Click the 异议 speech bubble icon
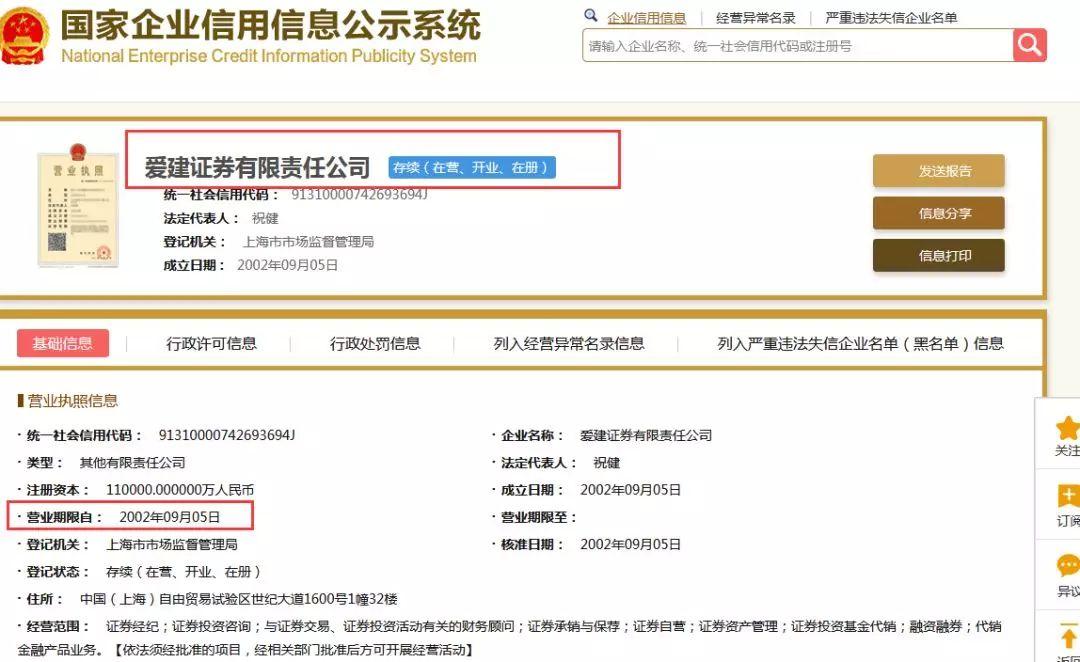This screenshot has height=662, width=1080. [x=1068, y=566]
